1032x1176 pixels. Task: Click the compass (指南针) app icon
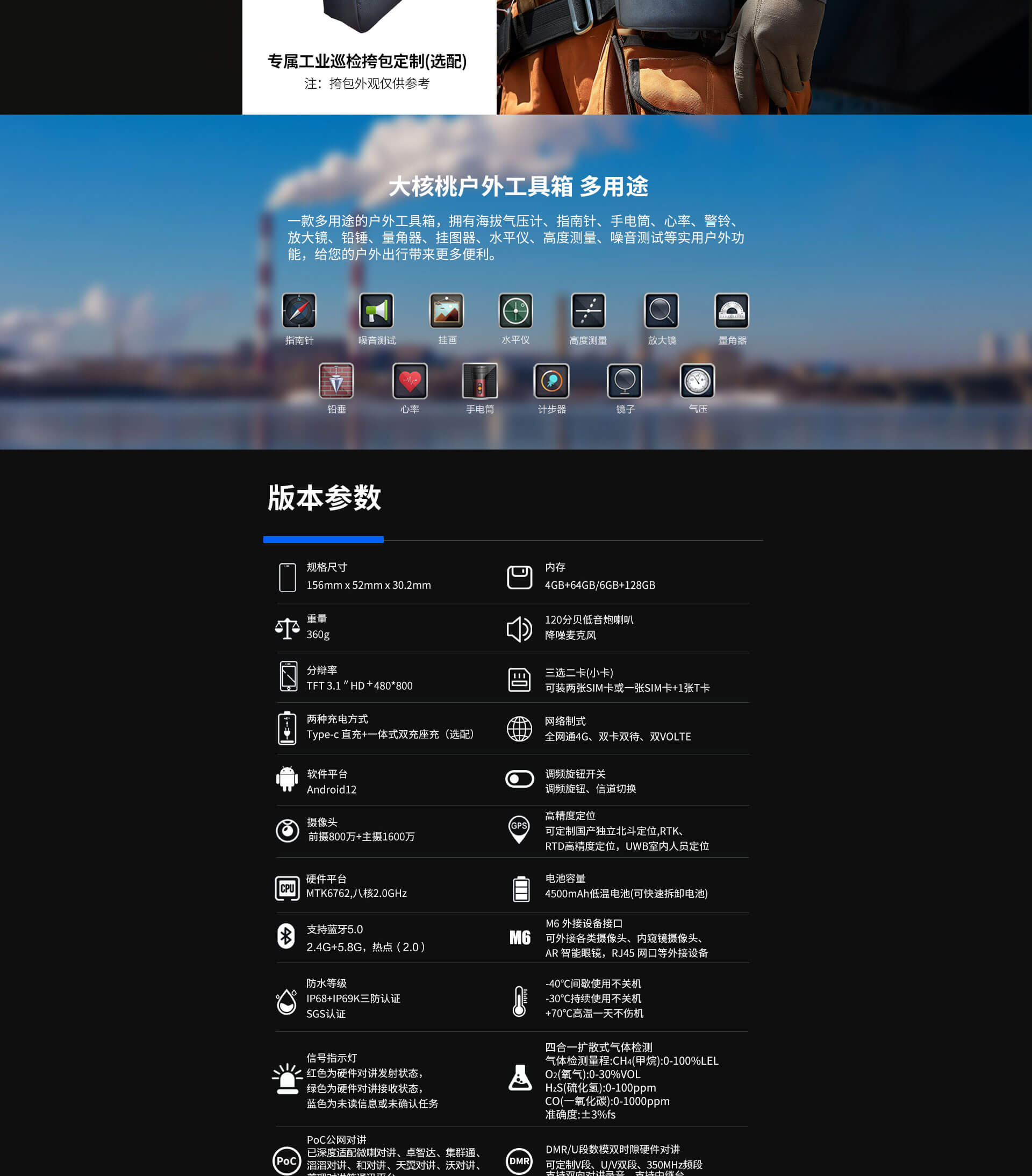(299, 311)
